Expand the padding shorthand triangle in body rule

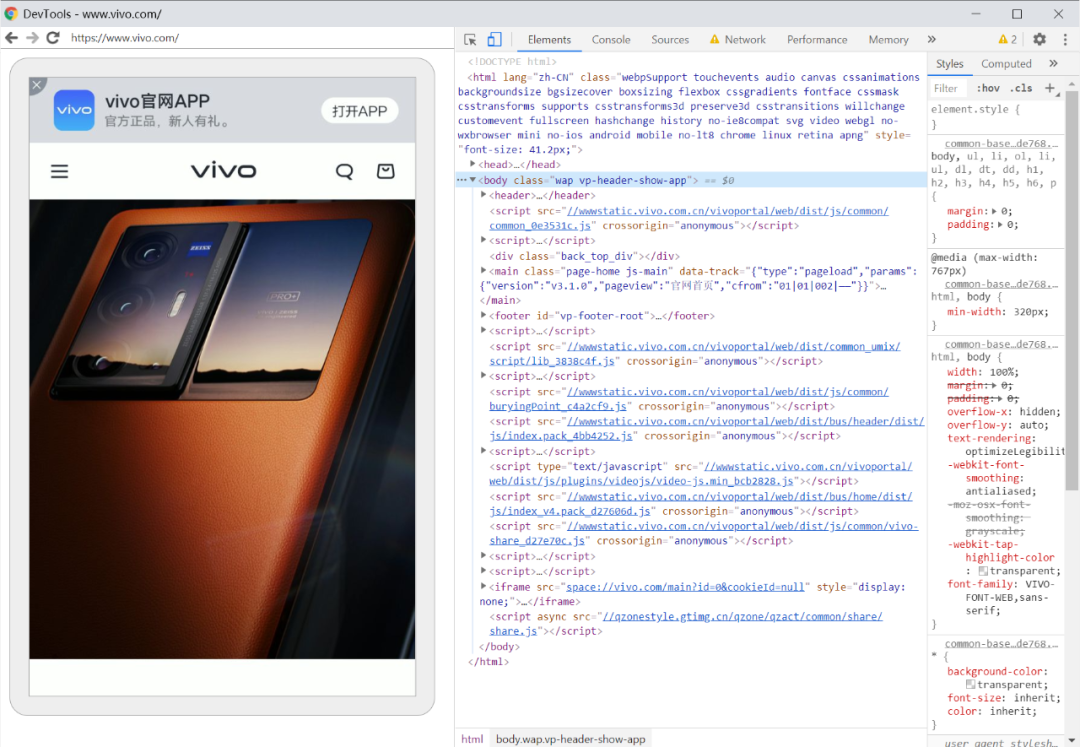point(1001,224)
